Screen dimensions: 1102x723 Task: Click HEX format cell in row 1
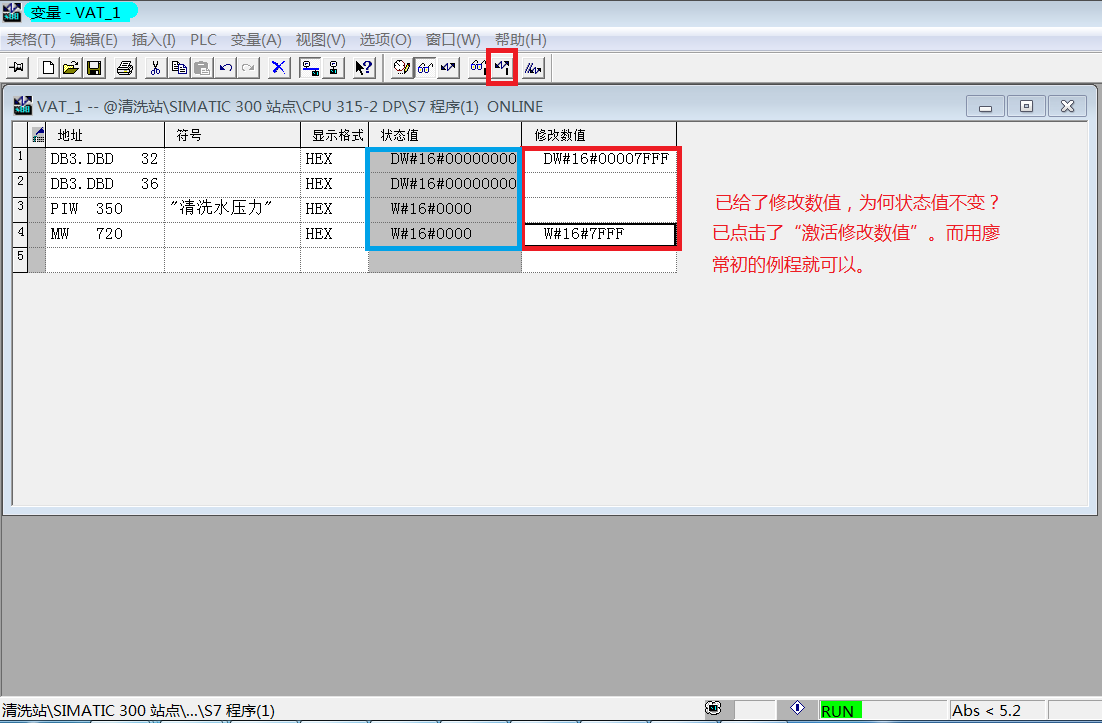tap(335, 159)
